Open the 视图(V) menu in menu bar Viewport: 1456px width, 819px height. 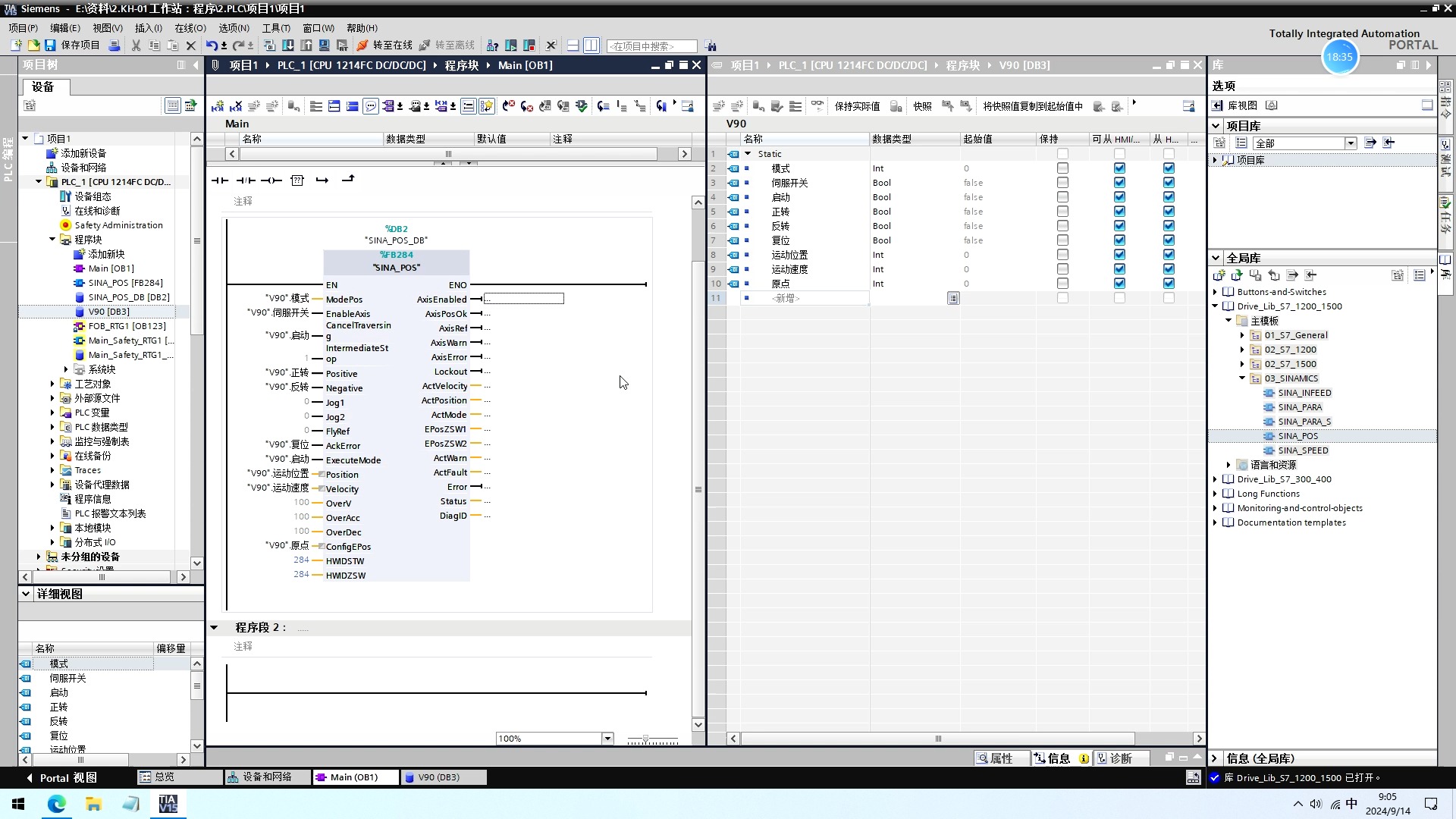click(x=104, y=27)
